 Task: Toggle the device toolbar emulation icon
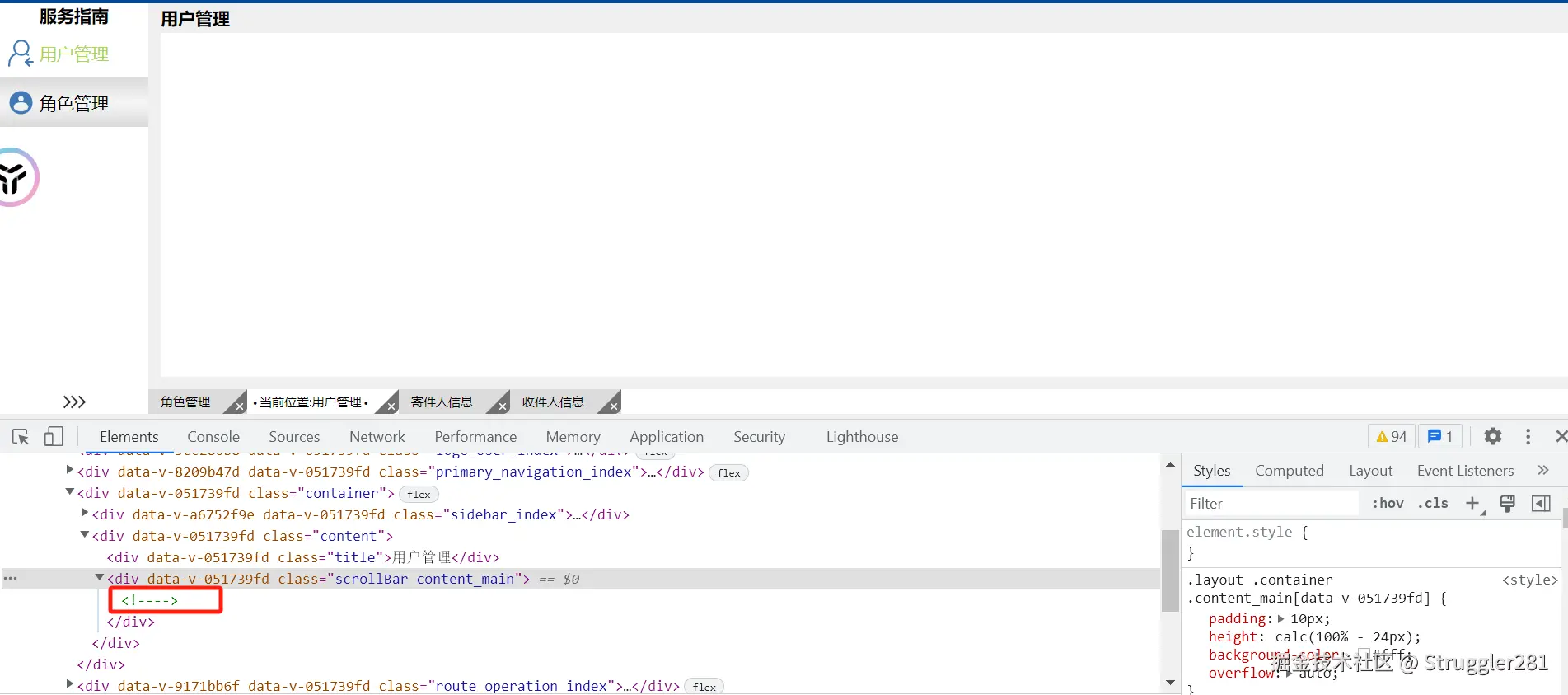coord(54,436)
